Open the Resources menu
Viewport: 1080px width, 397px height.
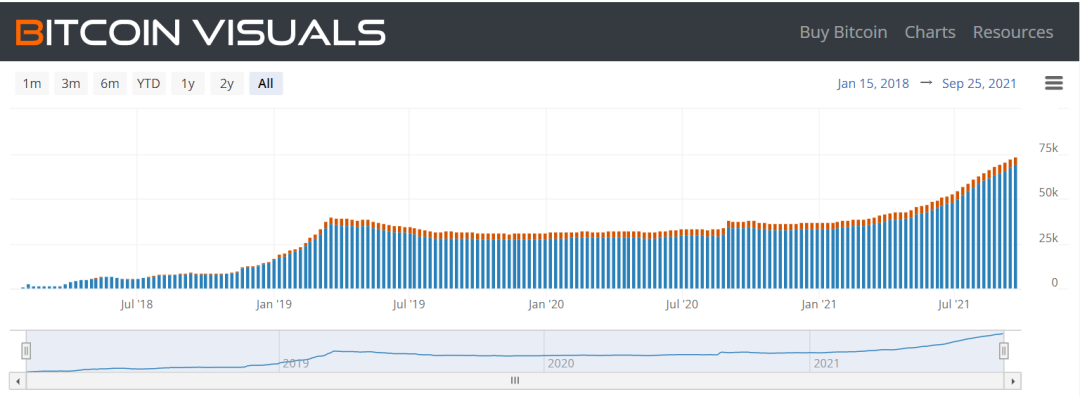1012,32
